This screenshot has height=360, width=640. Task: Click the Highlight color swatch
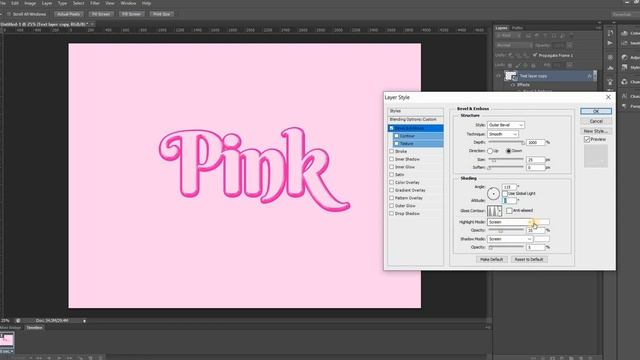pyautogui.click(x=542, y=222)
